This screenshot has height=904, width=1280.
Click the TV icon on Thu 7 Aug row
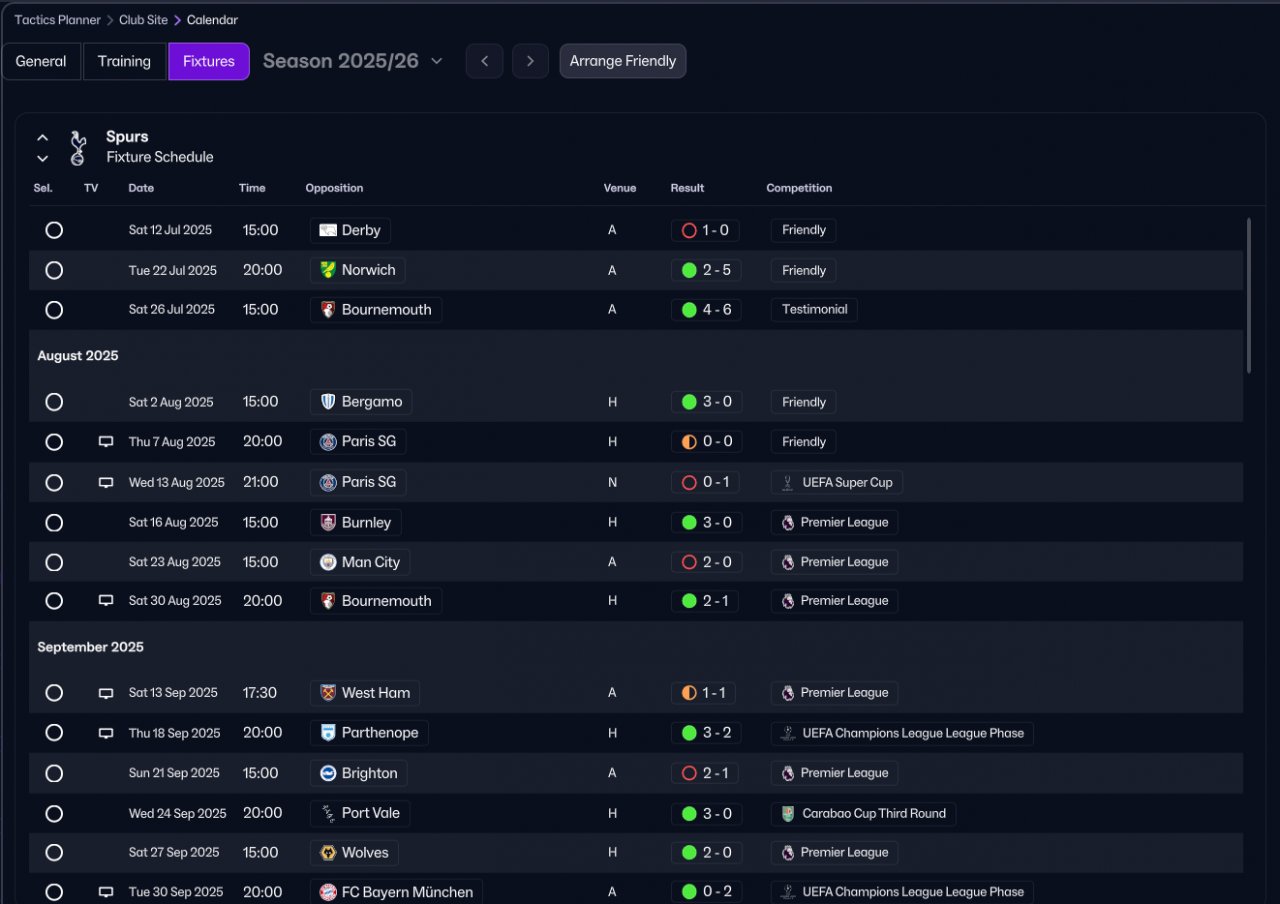pos(106,442)
